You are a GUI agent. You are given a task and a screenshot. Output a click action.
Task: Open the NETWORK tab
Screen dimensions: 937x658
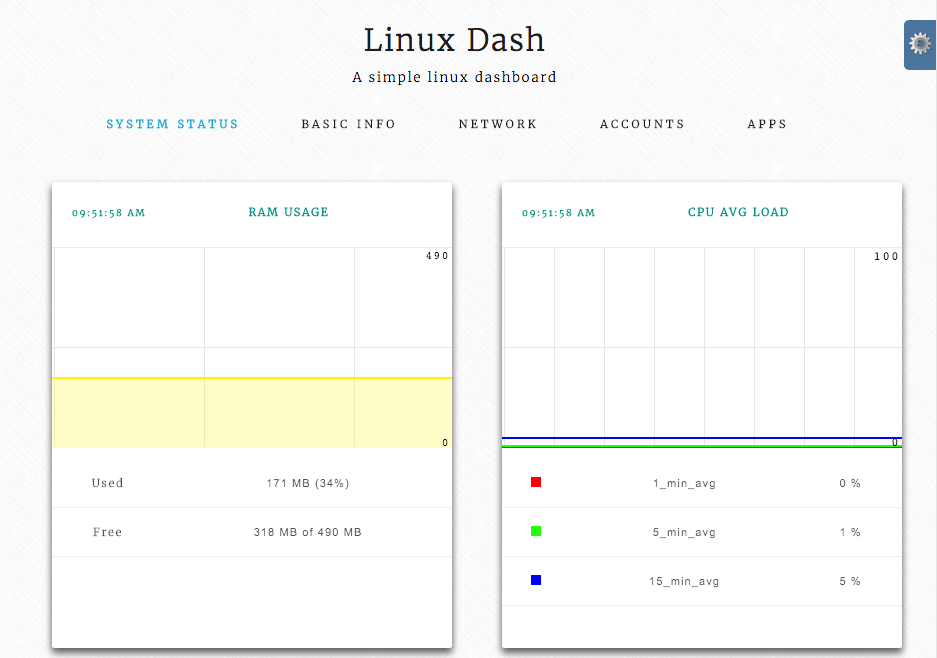498,124
